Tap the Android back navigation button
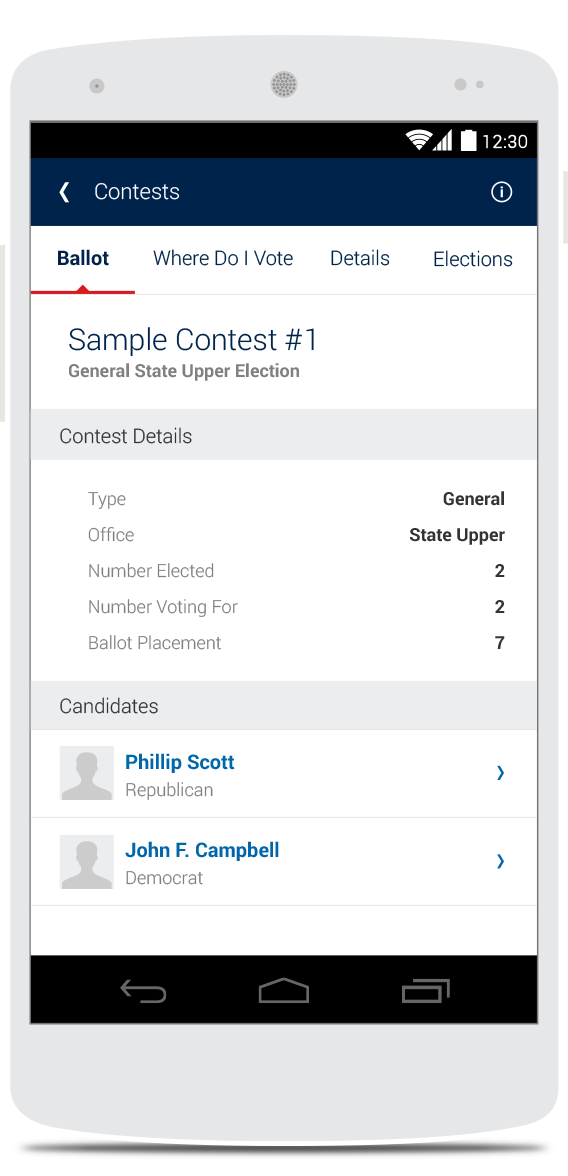Viewport: 568px width, 1176px height. tap(143, 991)
